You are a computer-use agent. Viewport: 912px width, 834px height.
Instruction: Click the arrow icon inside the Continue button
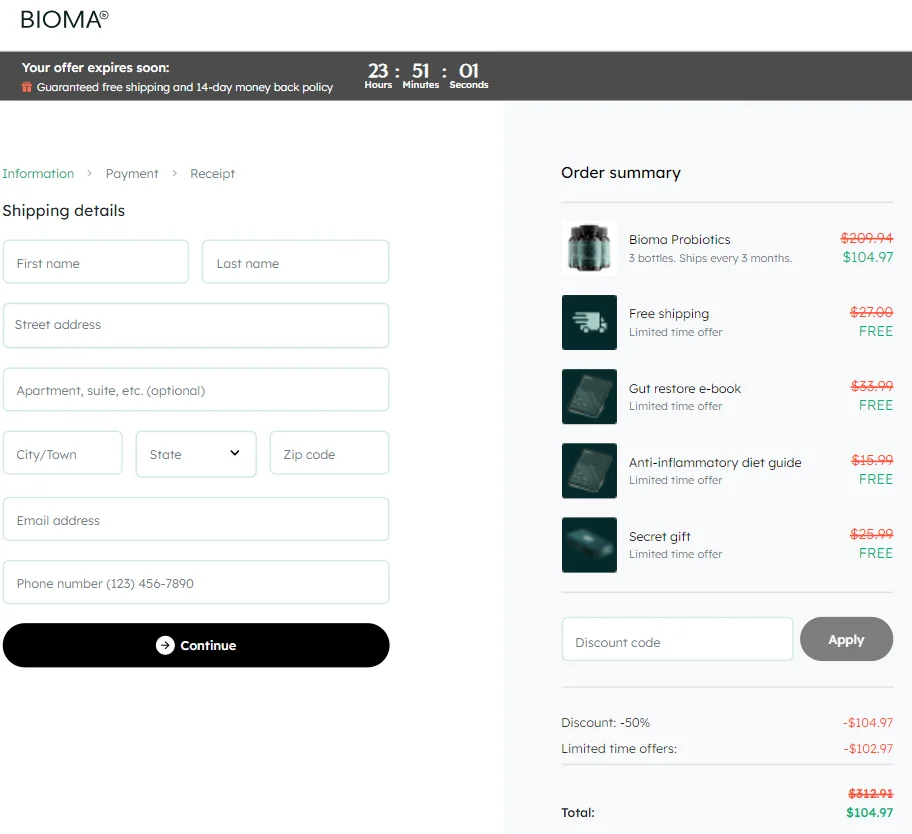pyautogui.click(x=163, y=645)
